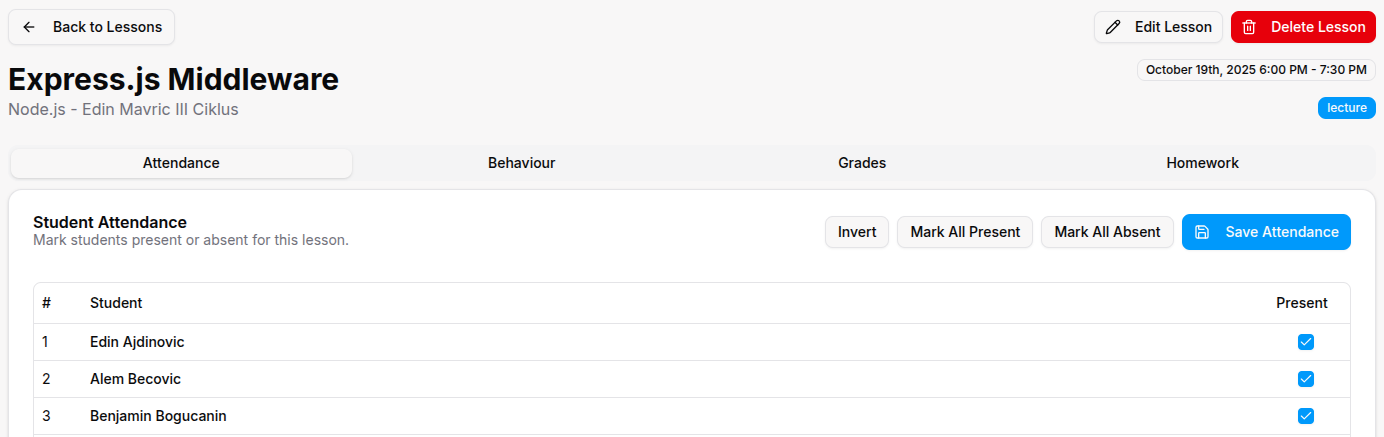Click the Present column header
Image resolution: width=1384 pixels, height=437 pixels.
pyautogui.click(x=1301, y=303)
